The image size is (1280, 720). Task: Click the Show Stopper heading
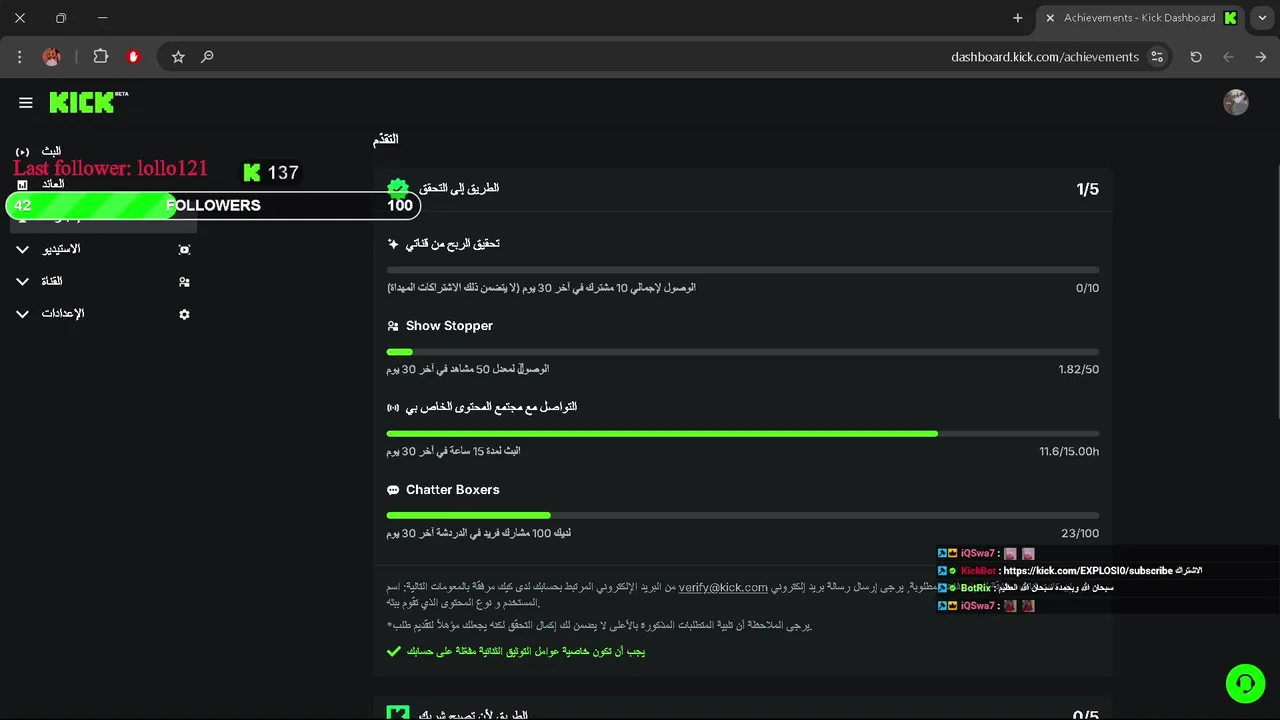(x=449, y=326)
